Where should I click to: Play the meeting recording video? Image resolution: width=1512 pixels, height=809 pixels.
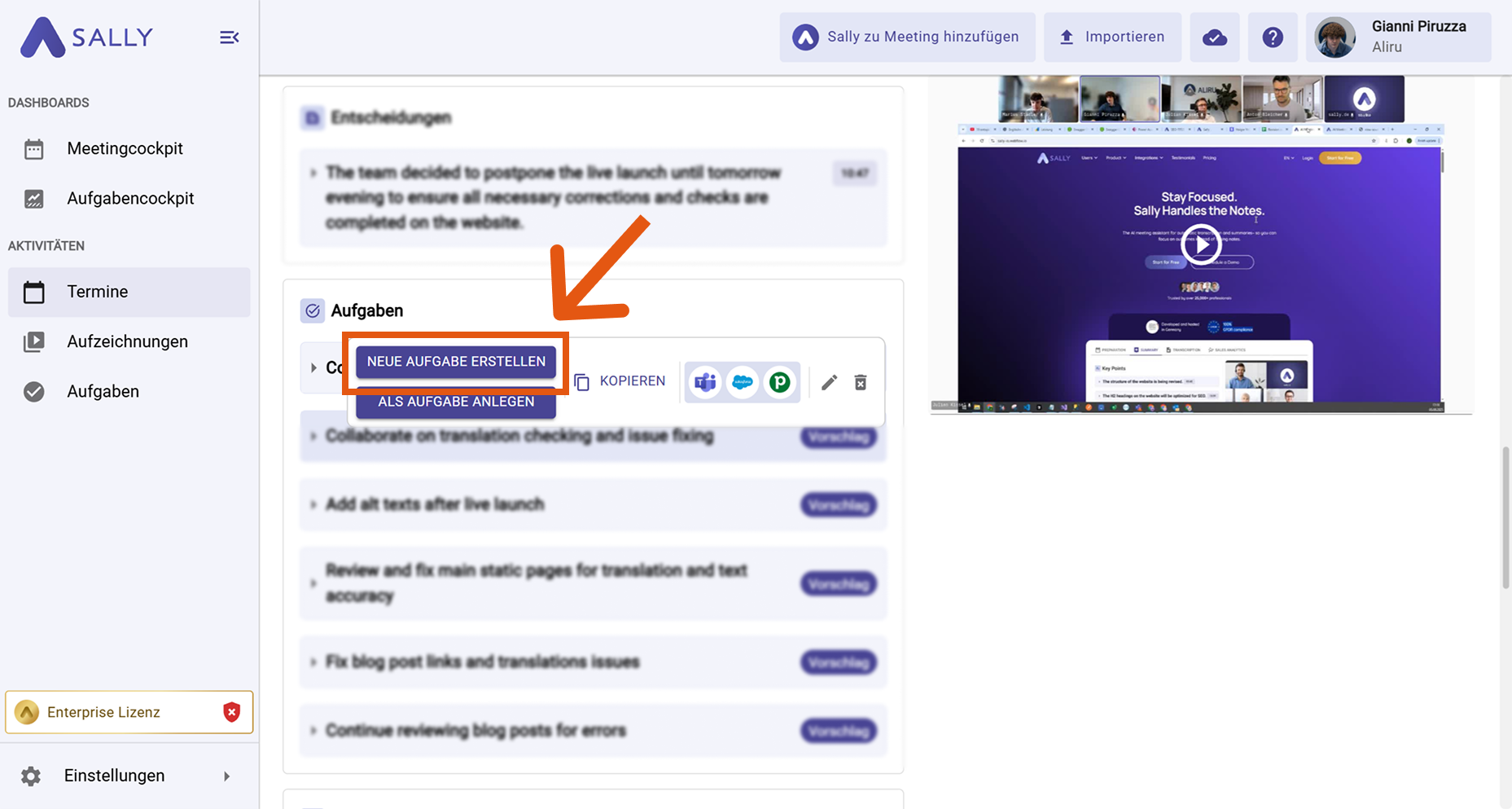pyautogui.click(x=1201, y=244)
